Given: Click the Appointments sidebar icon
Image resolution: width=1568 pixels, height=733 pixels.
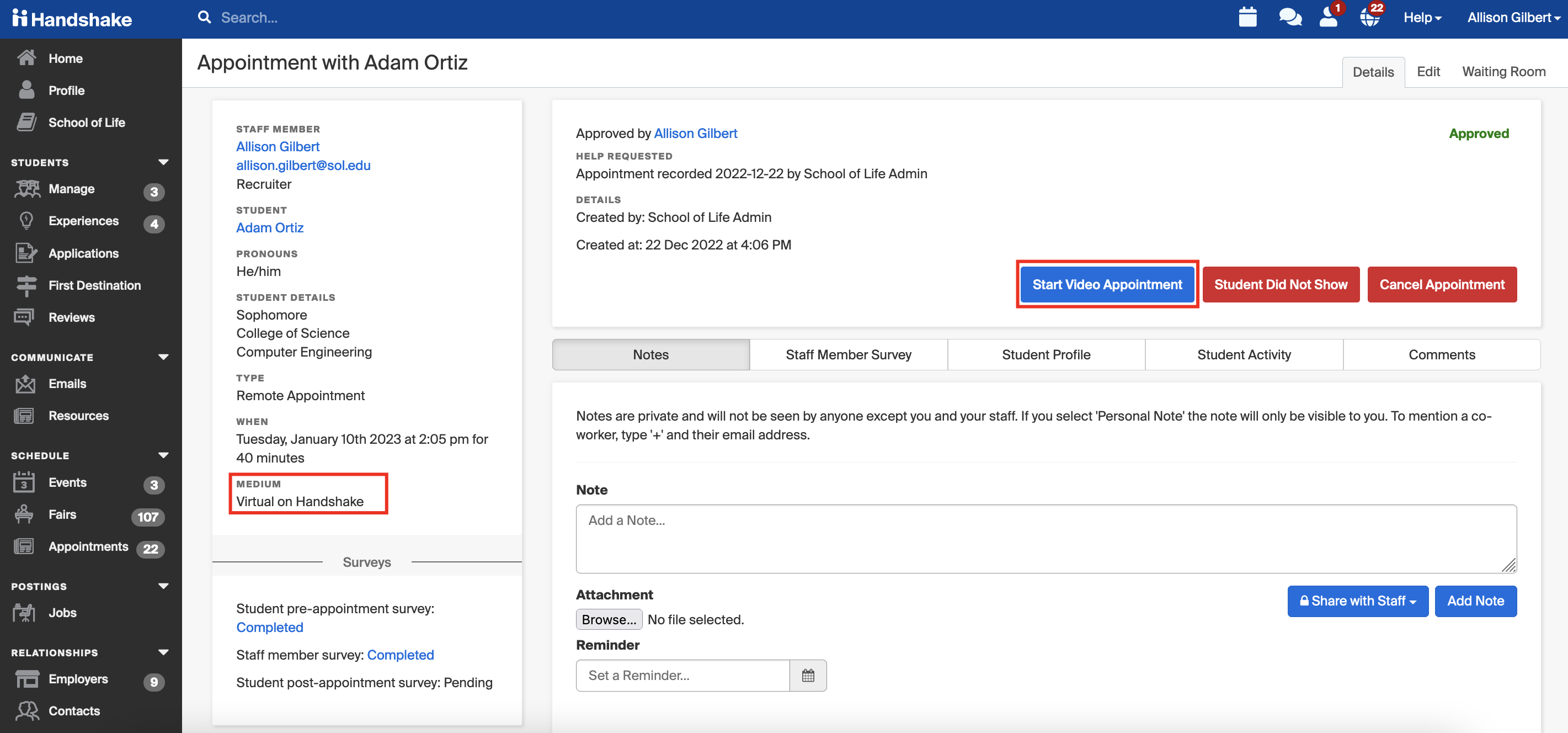Looking at the screenshot, I should click(24, 546).
